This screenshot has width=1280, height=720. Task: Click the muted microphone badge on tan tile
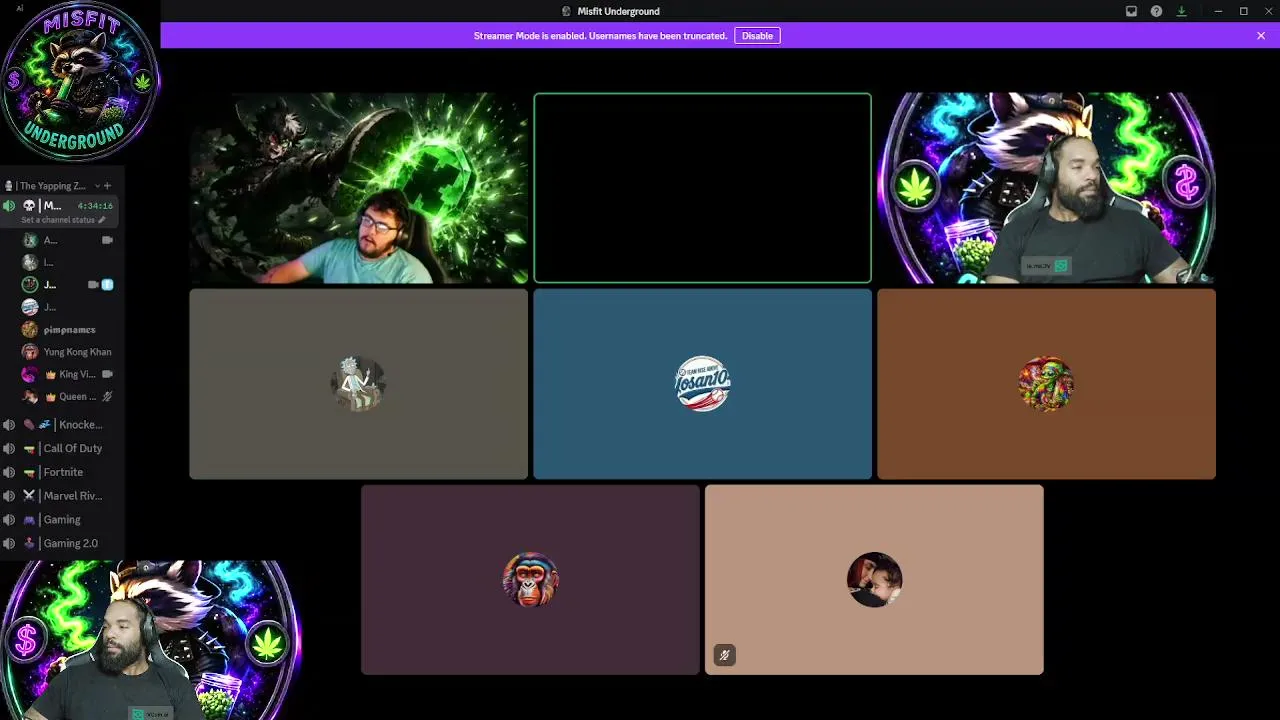pyautogui.click(x=725, y=656)
